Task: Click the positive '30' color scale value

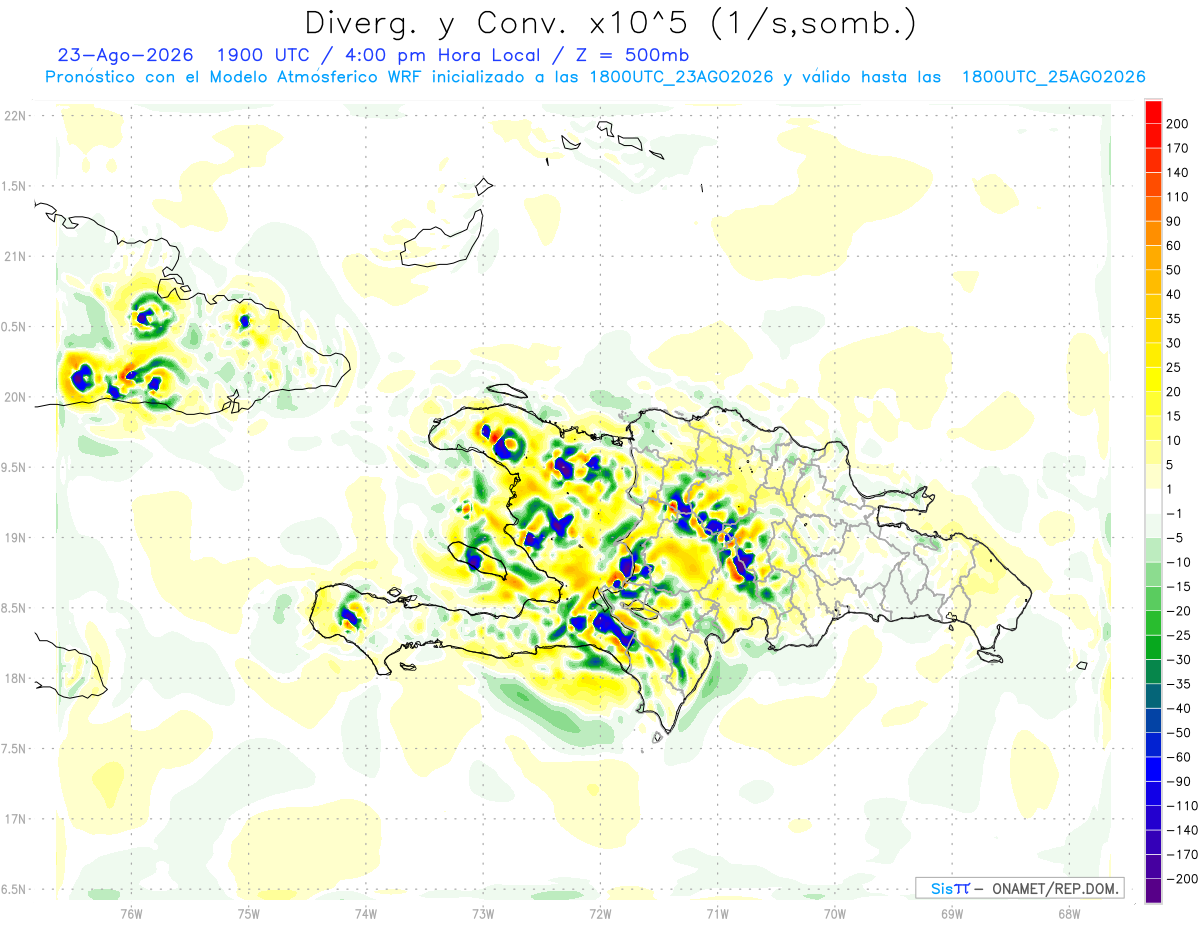Action: pyautogui.click(x=1174, y=343)
